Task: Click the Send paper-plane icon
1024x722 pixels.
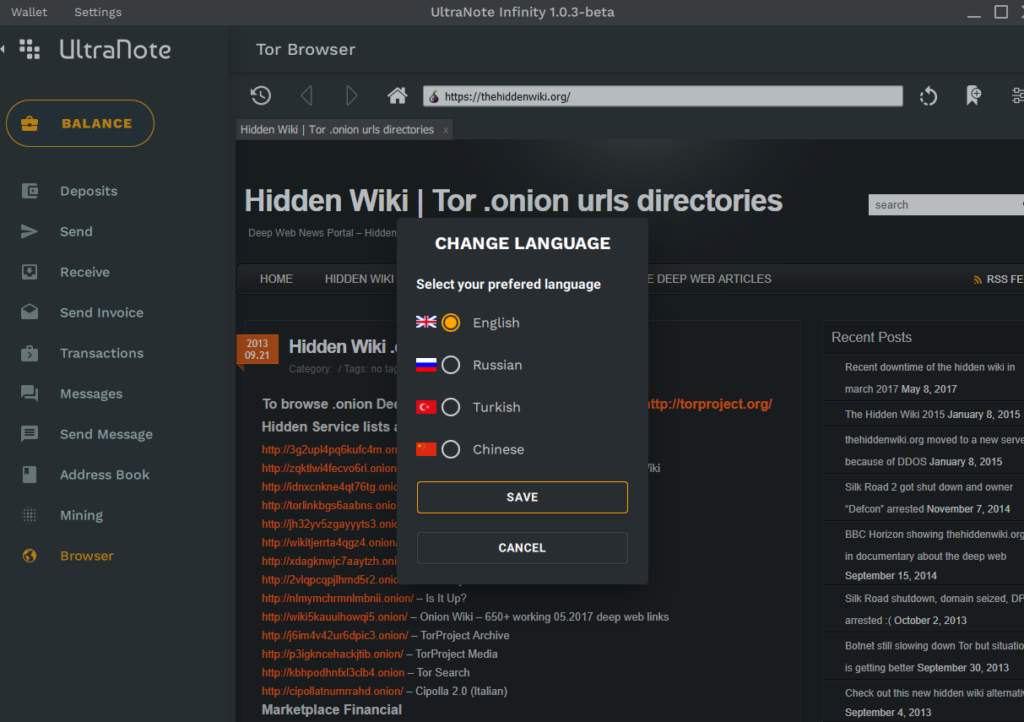Action: point(29,231)
